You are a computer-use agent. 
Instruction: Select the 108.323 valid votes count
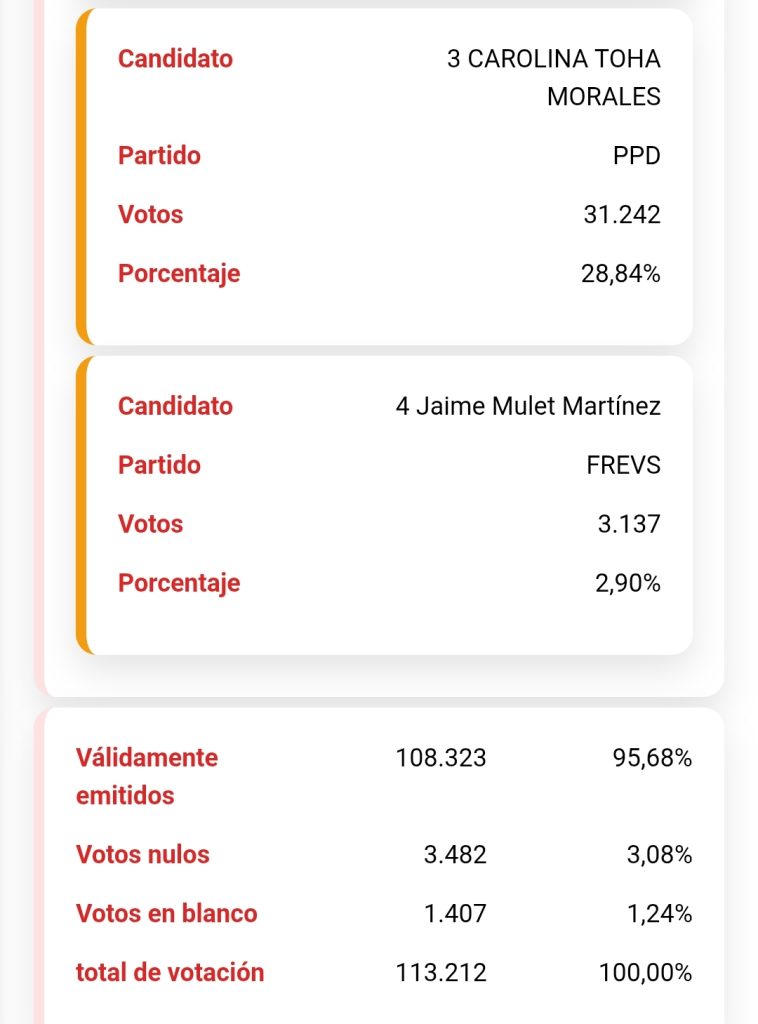(x=441, y=758)
